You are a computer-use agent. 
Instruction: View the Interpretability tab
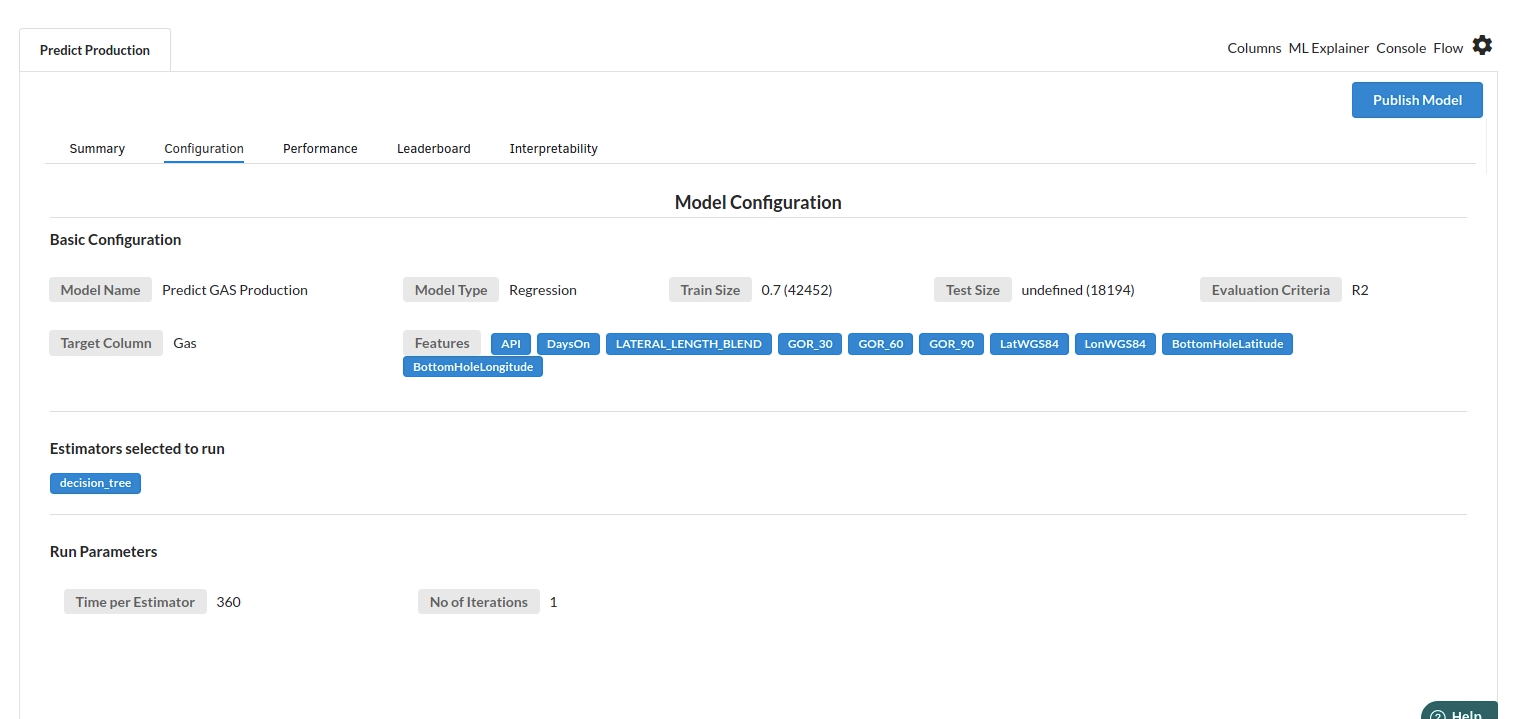(x=553, y=149)
